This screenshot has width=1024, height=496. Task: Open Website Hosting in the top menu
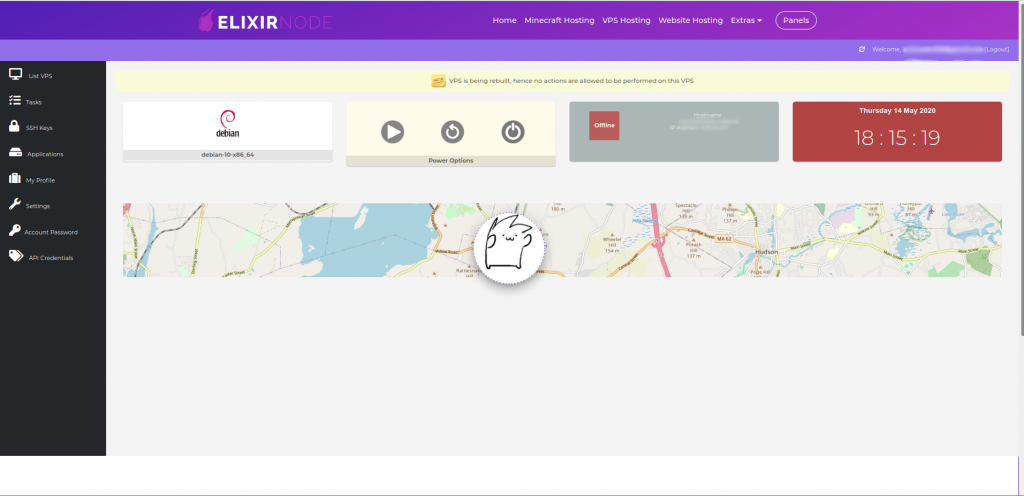coord(690,21)
